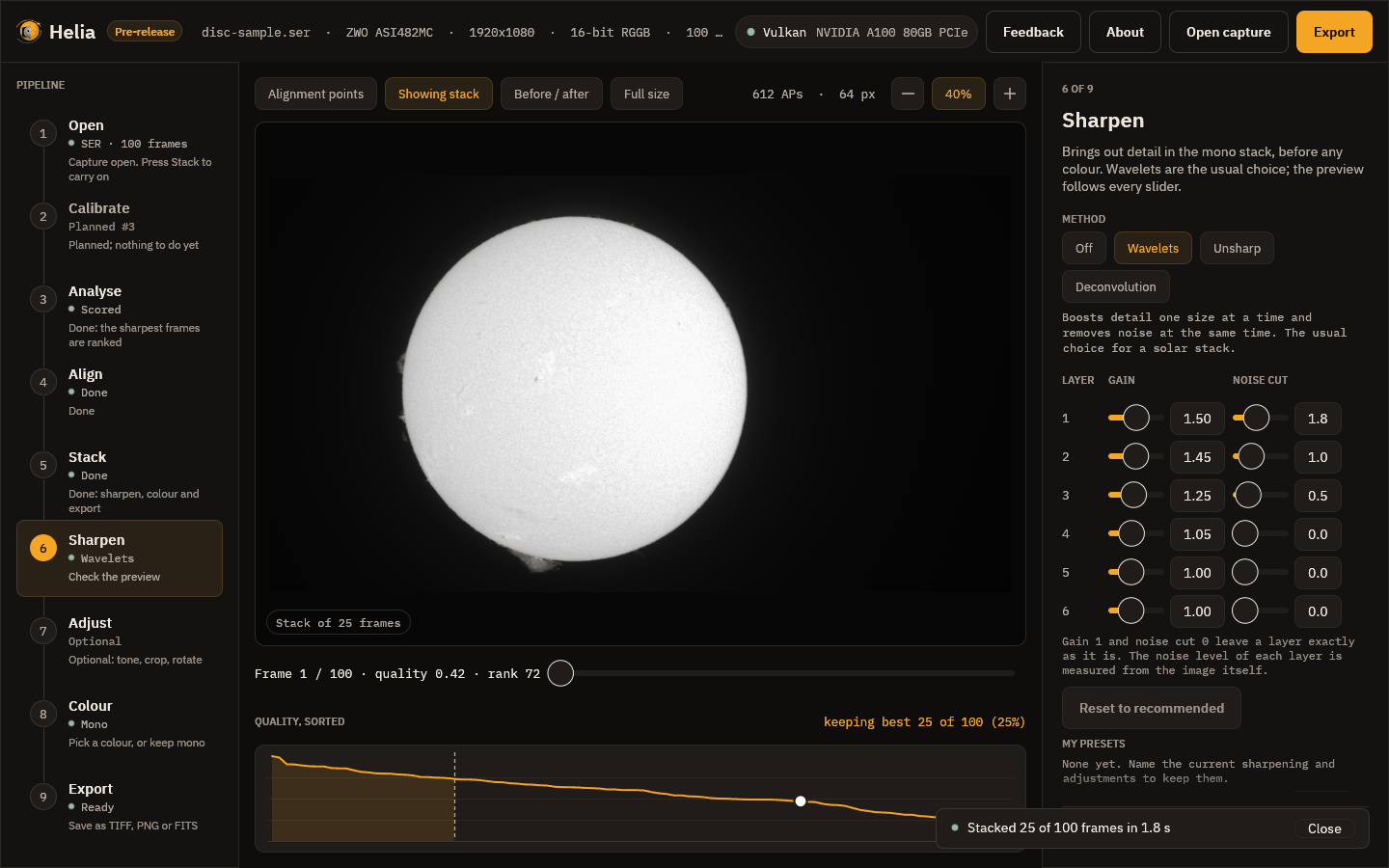Choose the Unsharp sharpening method
Viewport: 1389px width, 868px height.
point(1237,248)
